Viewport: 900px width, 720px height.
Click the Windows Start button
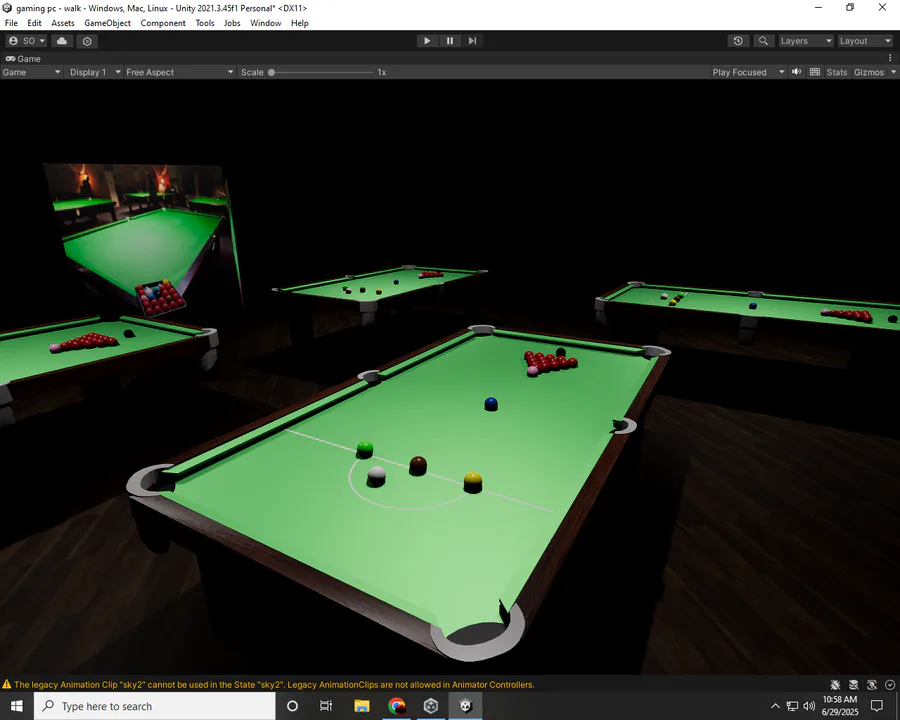pos(17,706)
